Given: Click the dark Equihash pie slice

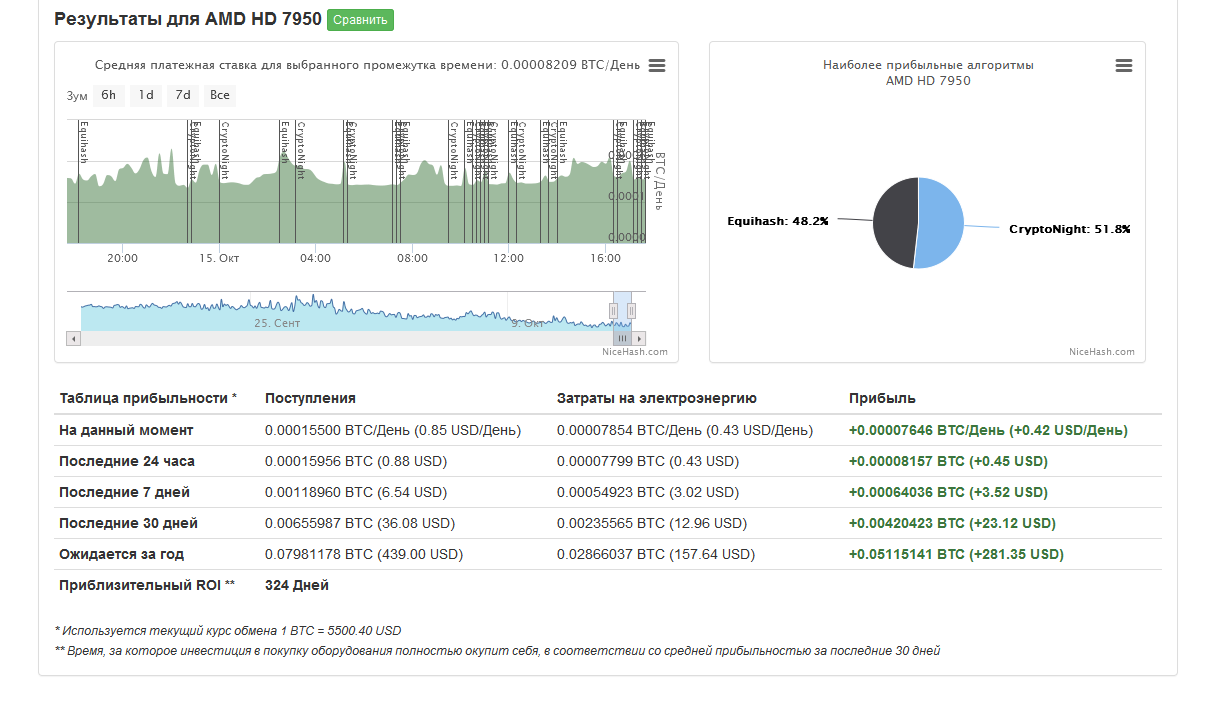Looking at the screenshot, I should (893, 222).
